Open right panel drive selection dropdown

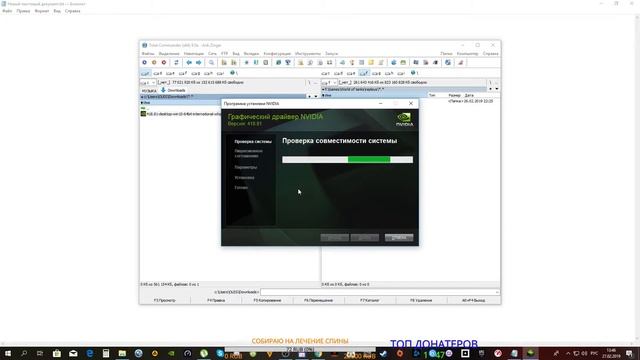[329, 82]
